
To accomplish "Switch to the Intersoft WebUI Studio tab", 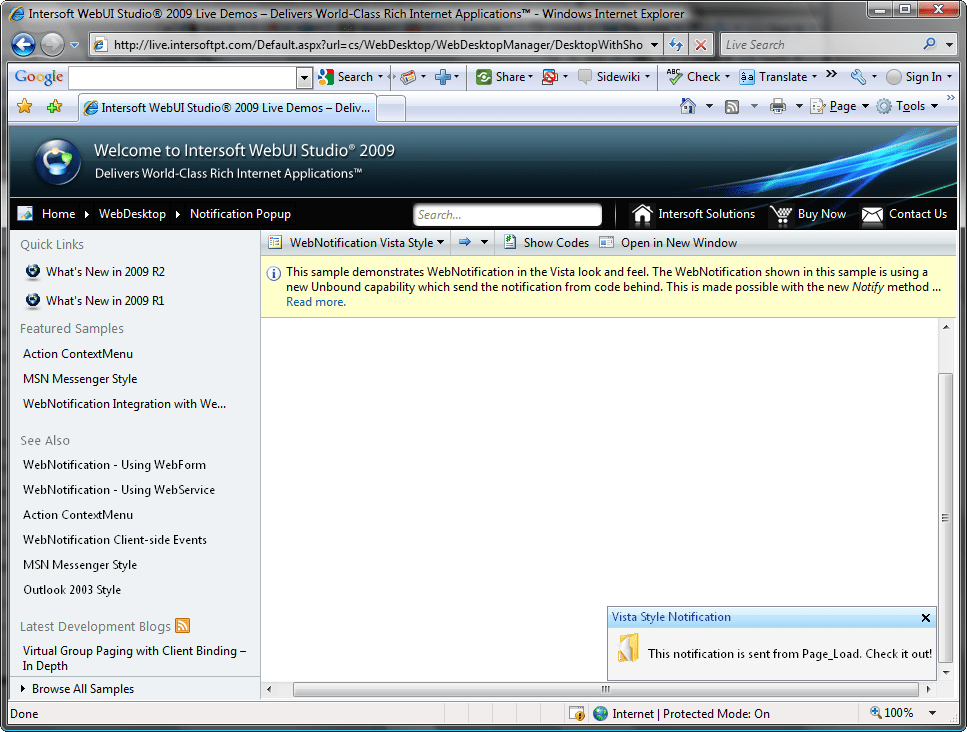I will (225, 108).
